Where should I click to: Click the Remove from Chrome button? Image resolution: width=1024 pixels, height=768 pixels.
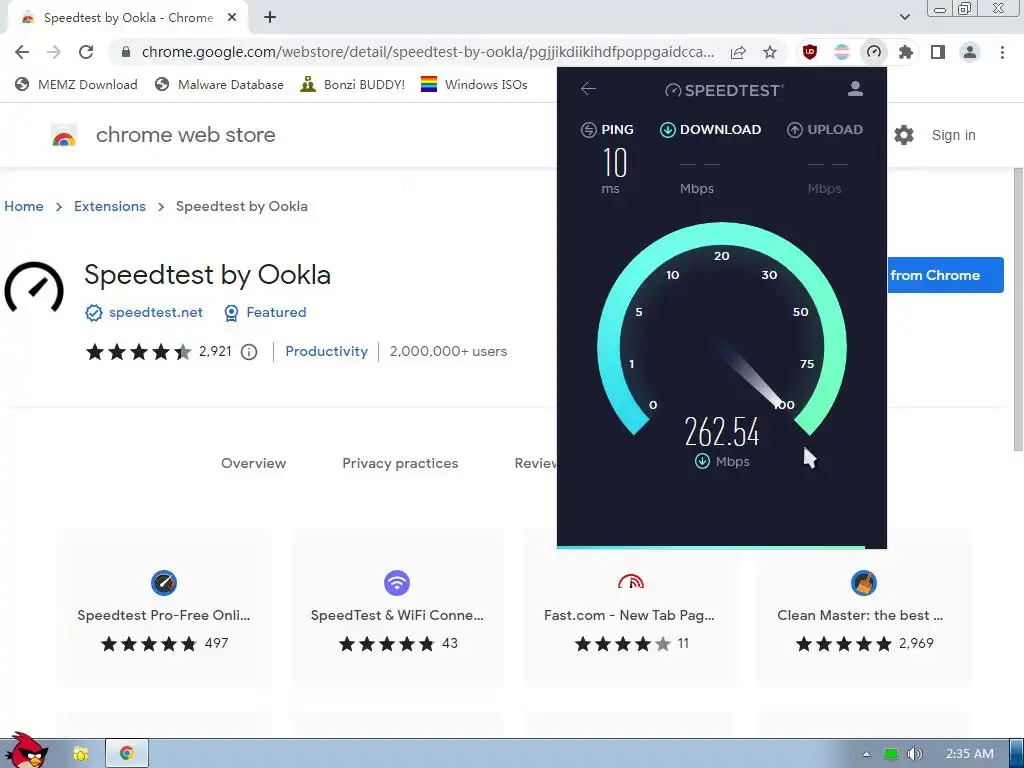(945, 275)
